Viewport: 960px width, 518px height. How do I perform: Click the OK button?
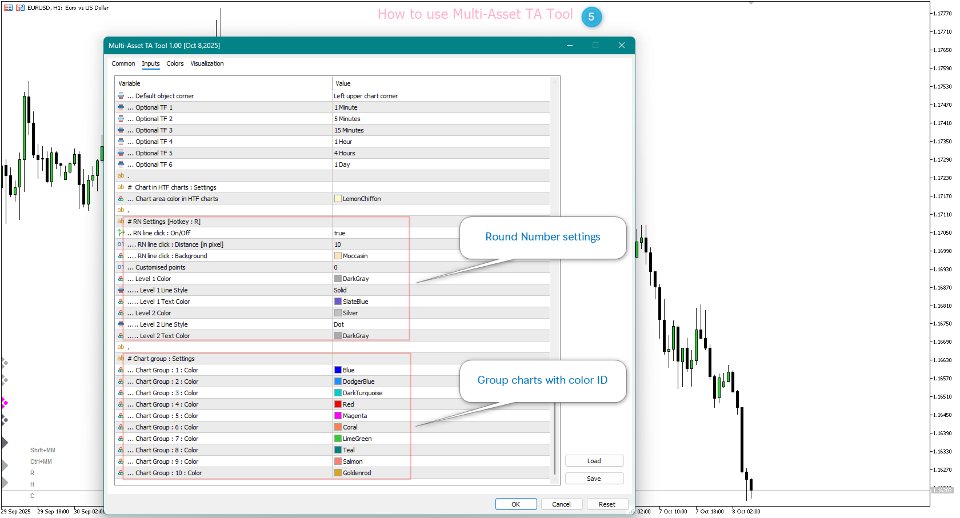tap(516, 505)
